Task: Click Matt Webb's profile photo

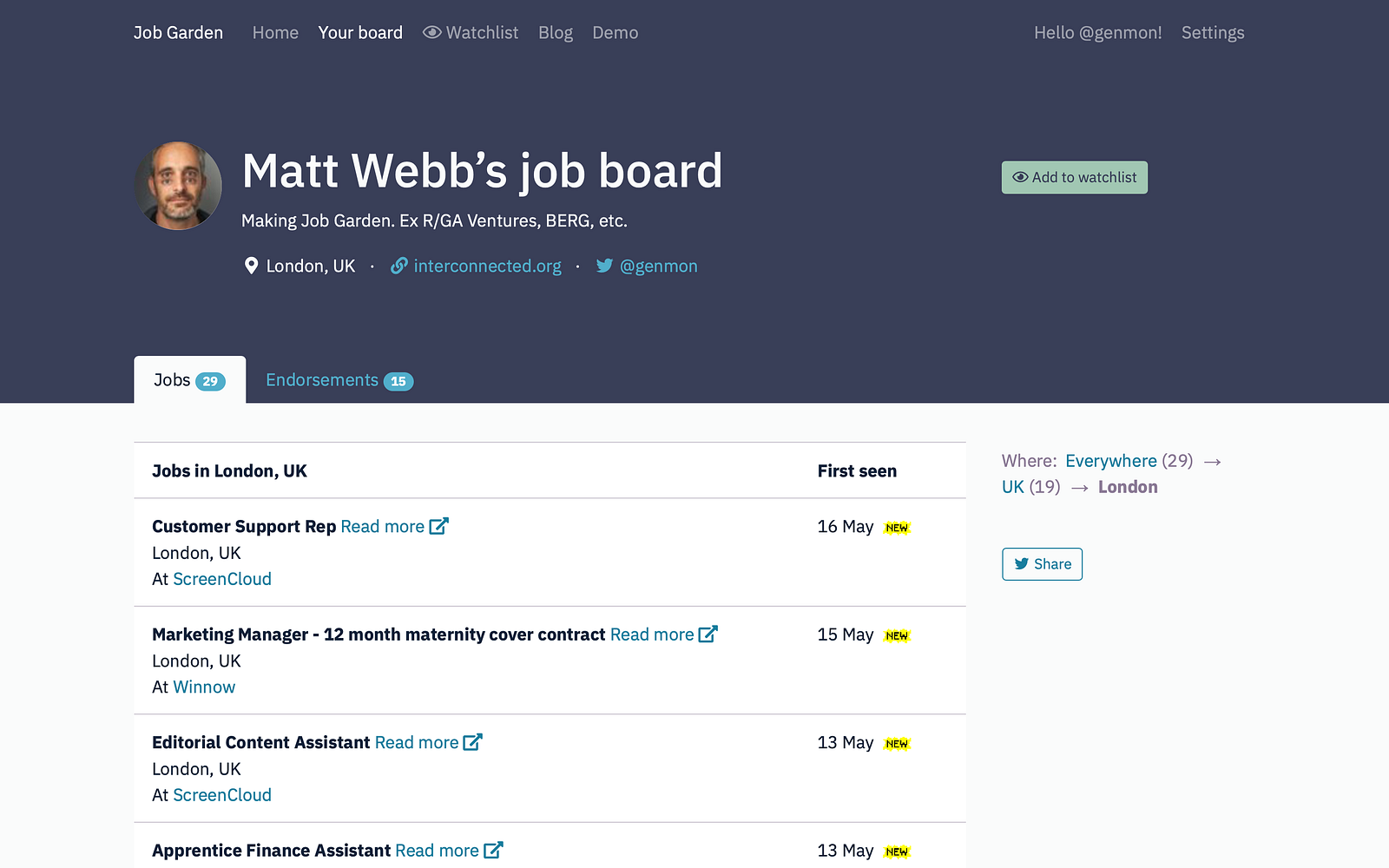Action: tap(178, 186)
